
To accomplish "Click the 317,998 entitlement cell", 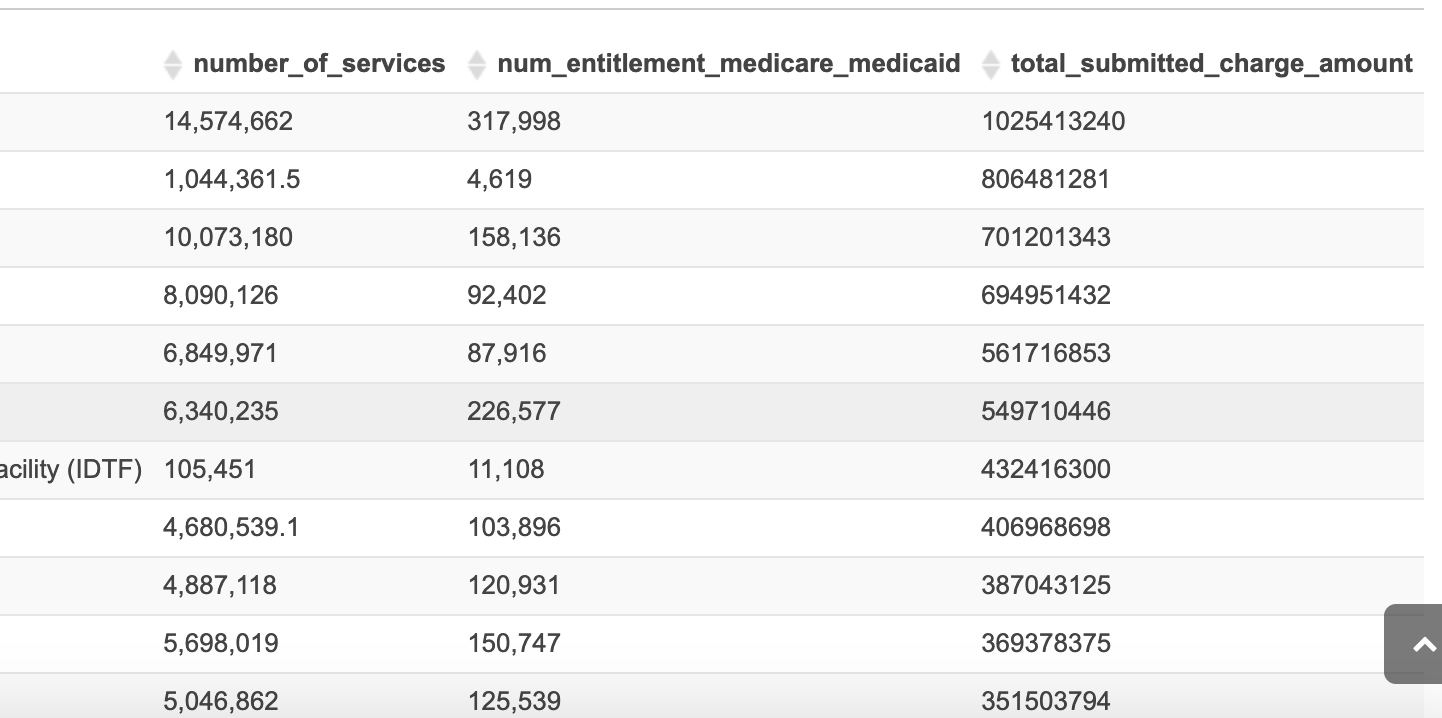I will coord(514,122).
